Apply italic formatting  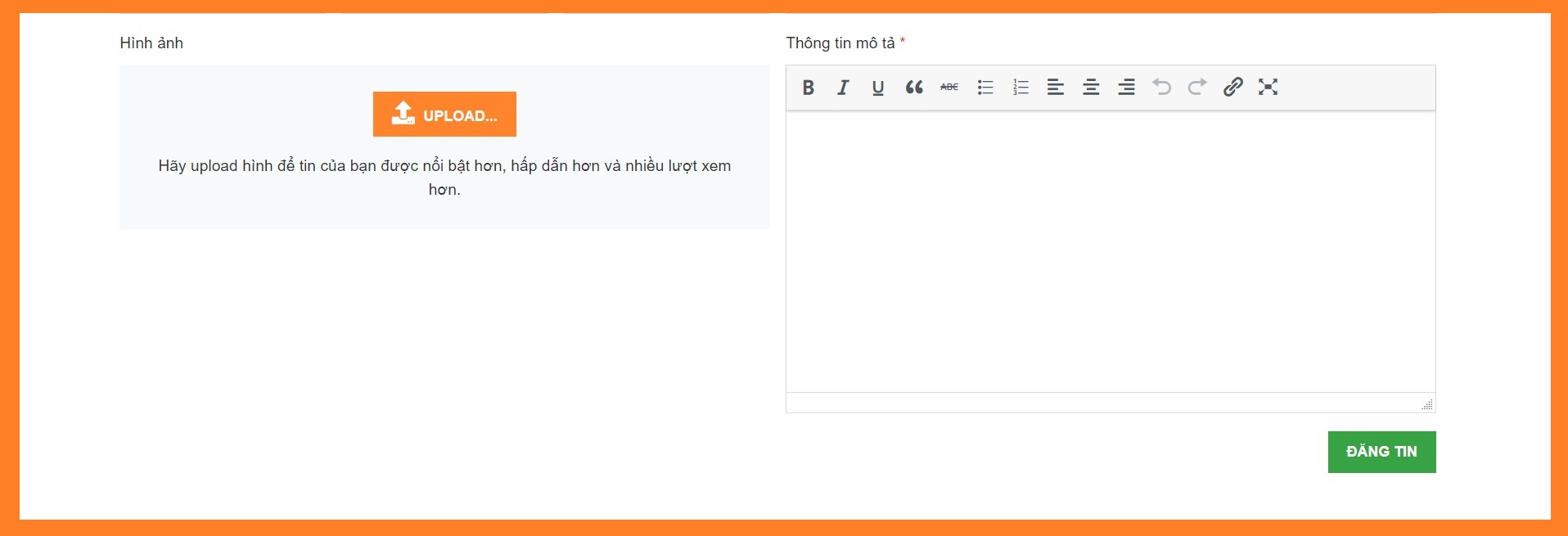[843, 88]
